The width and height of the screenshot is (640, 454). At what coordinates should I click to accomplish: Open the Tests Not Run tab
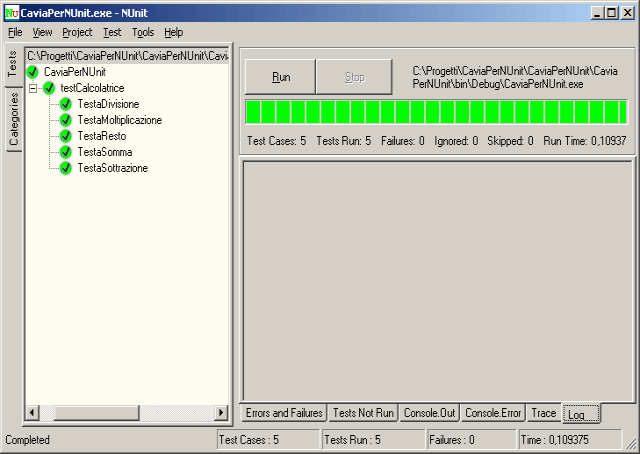(363, 413)
